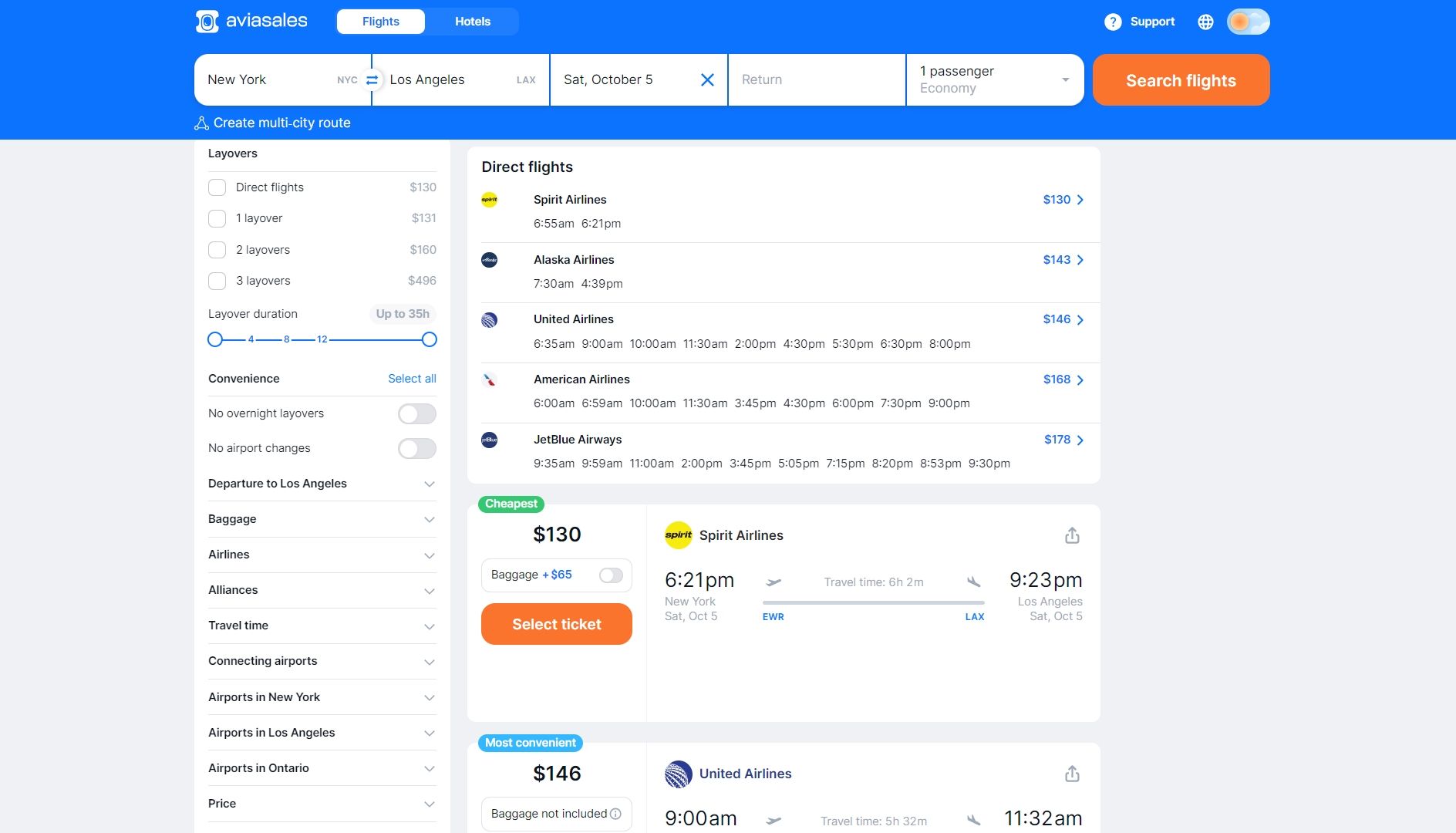The width and height of the screenshot is (1456, 833).
Task: Share the United Airlines $146 ticket
Action: pos(1072,774)
